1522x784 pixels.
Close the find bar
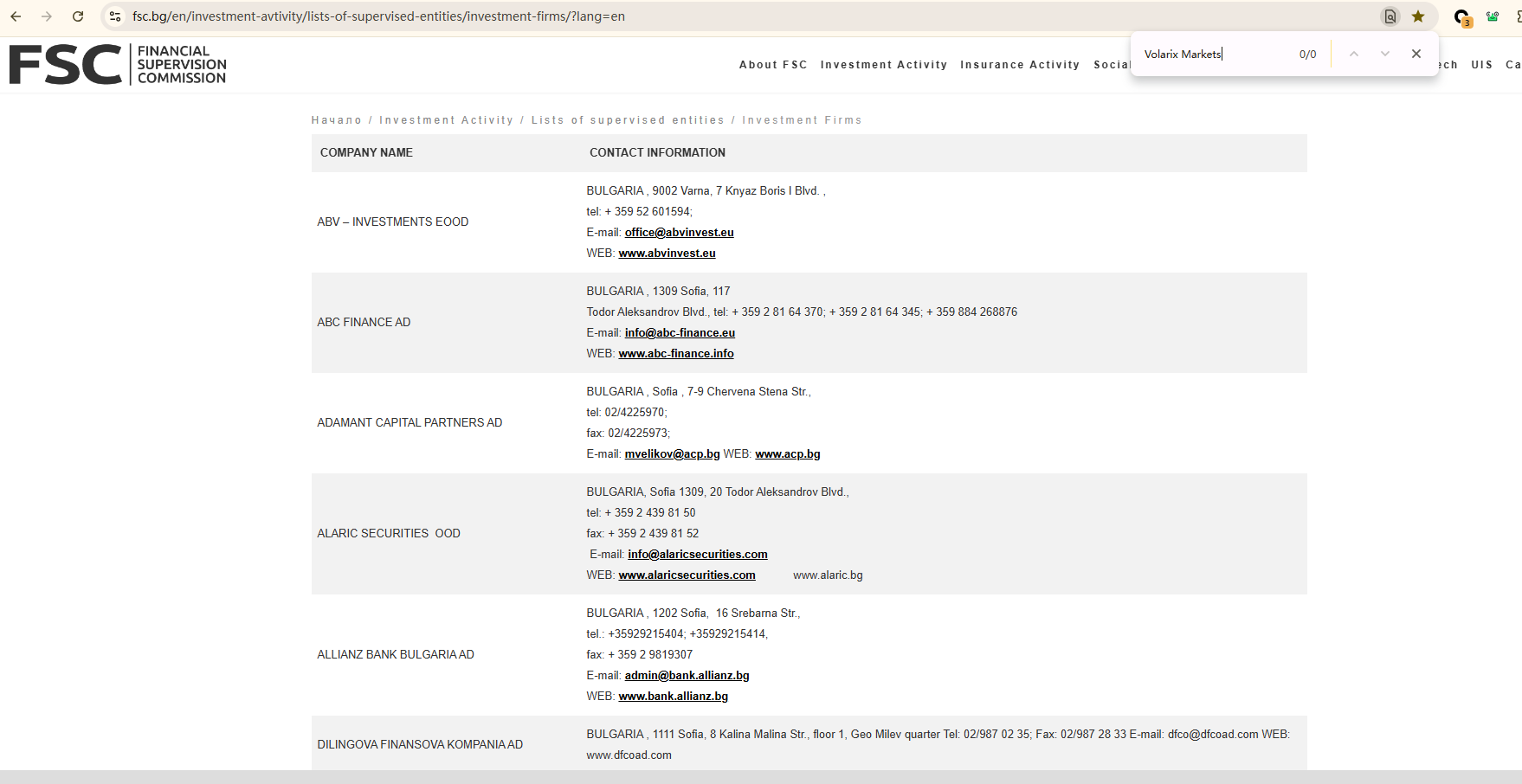tap(1416, 54)
